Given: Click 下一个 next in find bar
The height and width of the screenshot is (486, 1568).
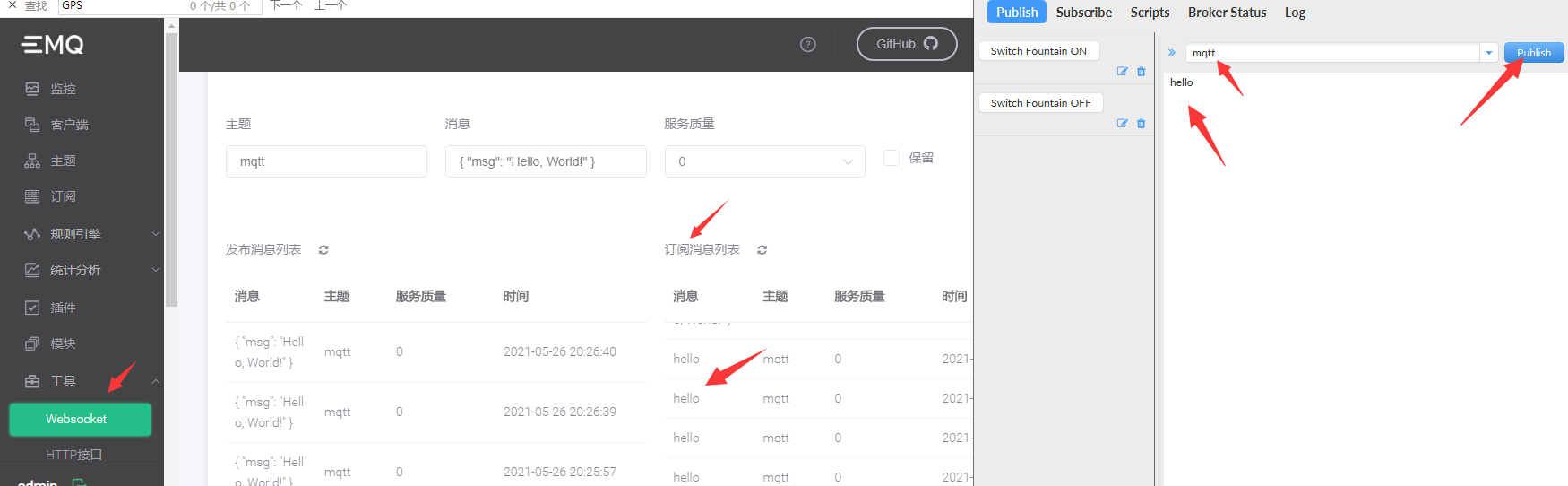Looking at the screenshot, I should pos(287,5).
